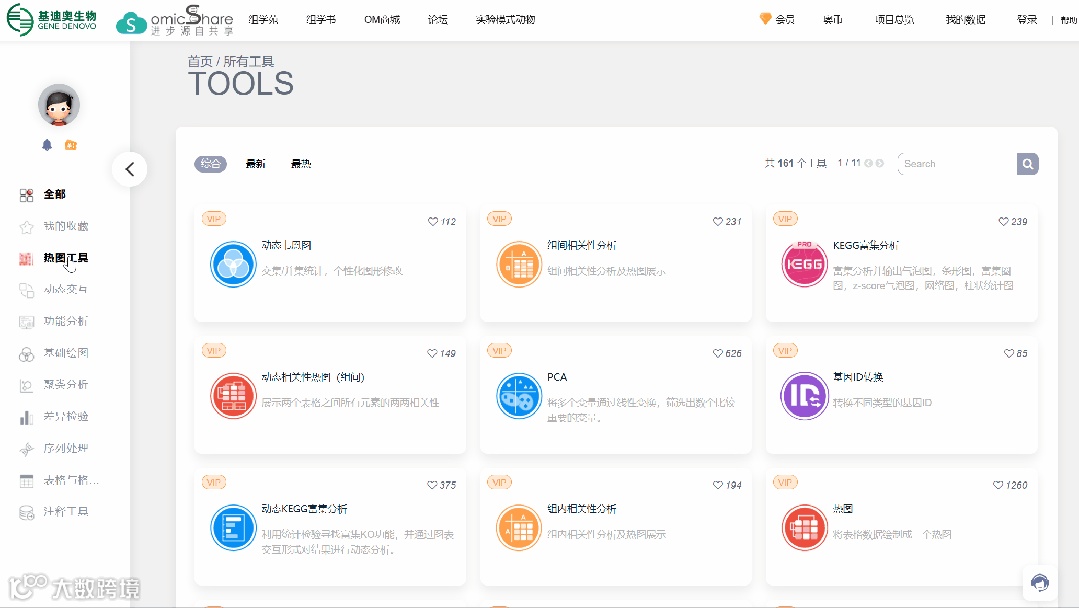This screenshot has height=608, width=1079.
Task: Go to the previous page arrow
Action: pos(868,163)
